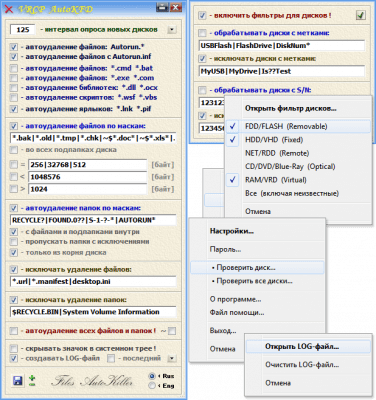Click the labels field with USBFlash|FlashDrive

(282, 45)
